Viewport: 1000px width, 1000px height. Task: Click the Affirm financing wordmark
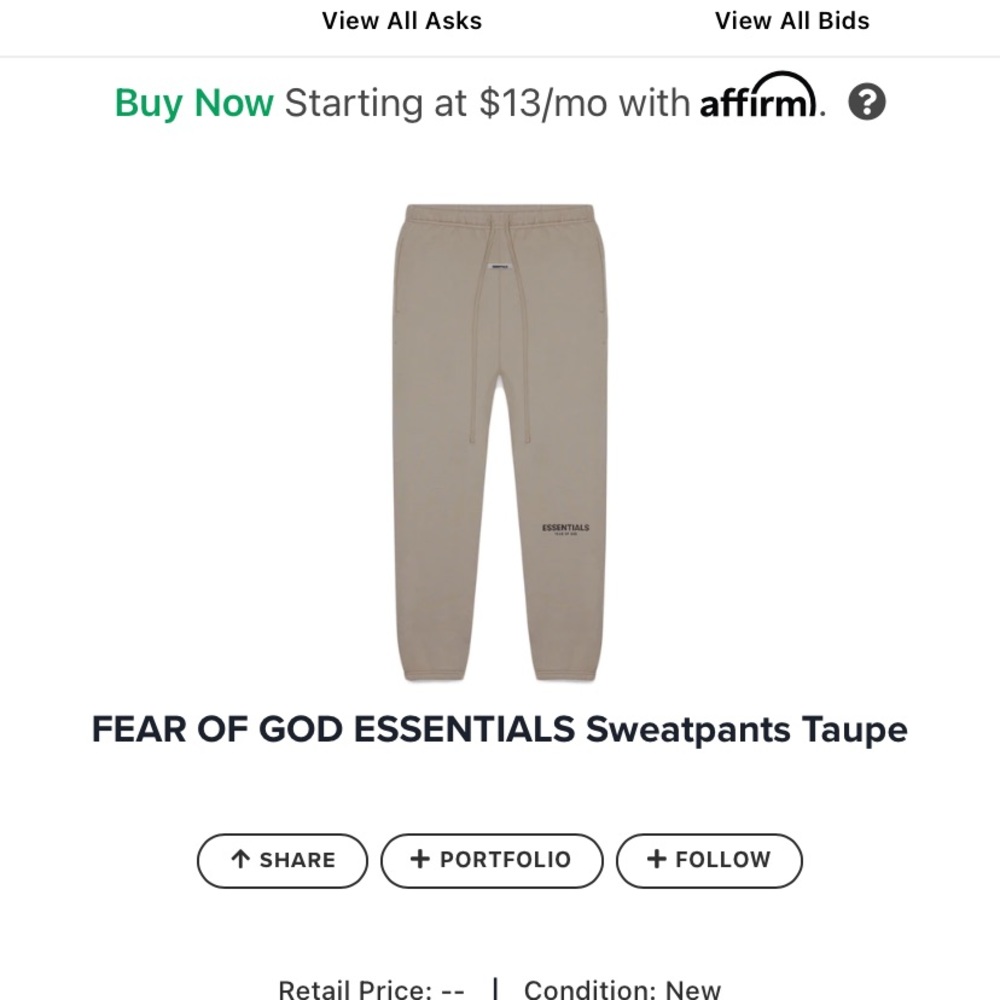pyautogui.click(x=758, y=102)
